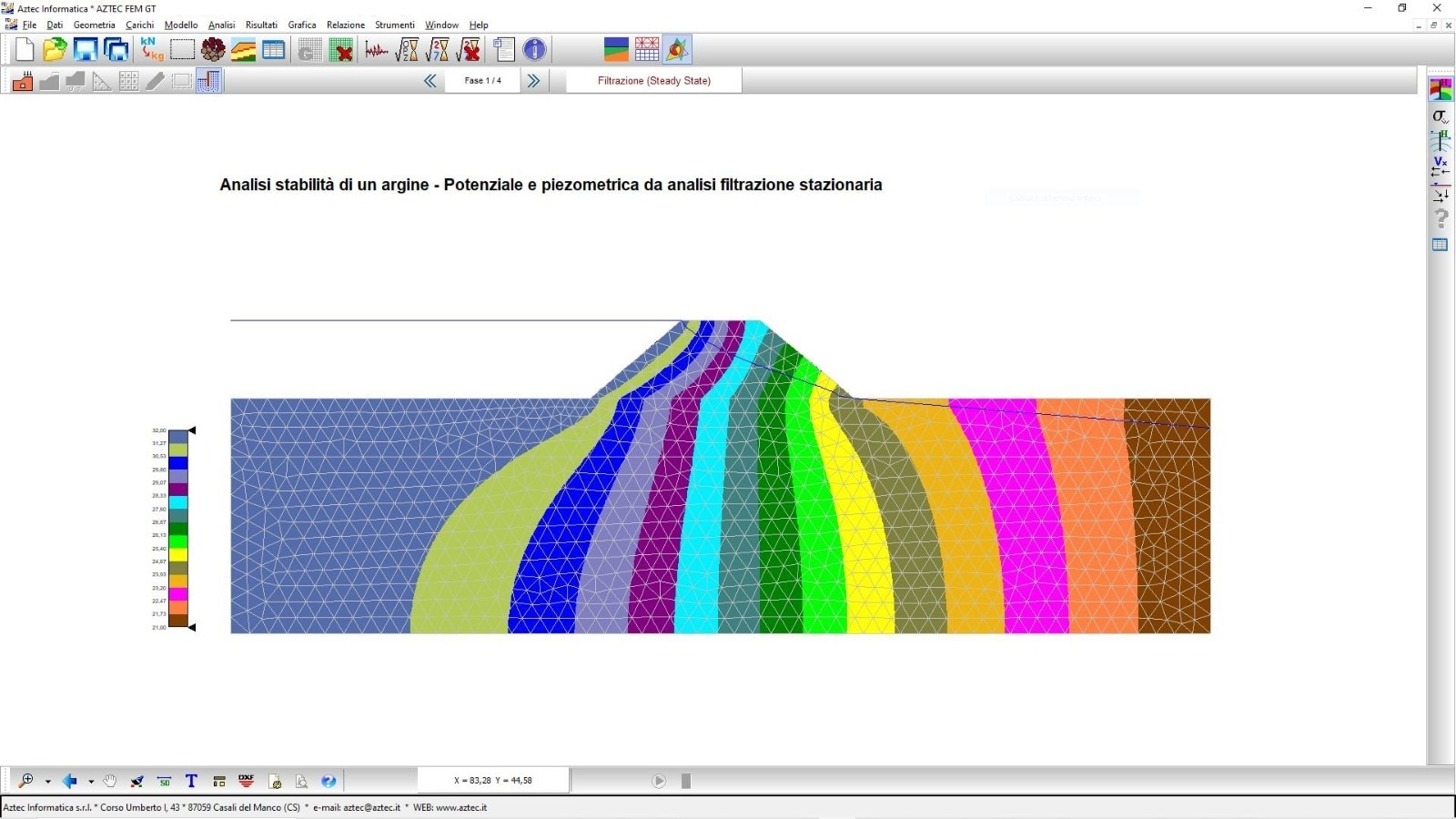Open the blue data table icon

click(273, 50)
